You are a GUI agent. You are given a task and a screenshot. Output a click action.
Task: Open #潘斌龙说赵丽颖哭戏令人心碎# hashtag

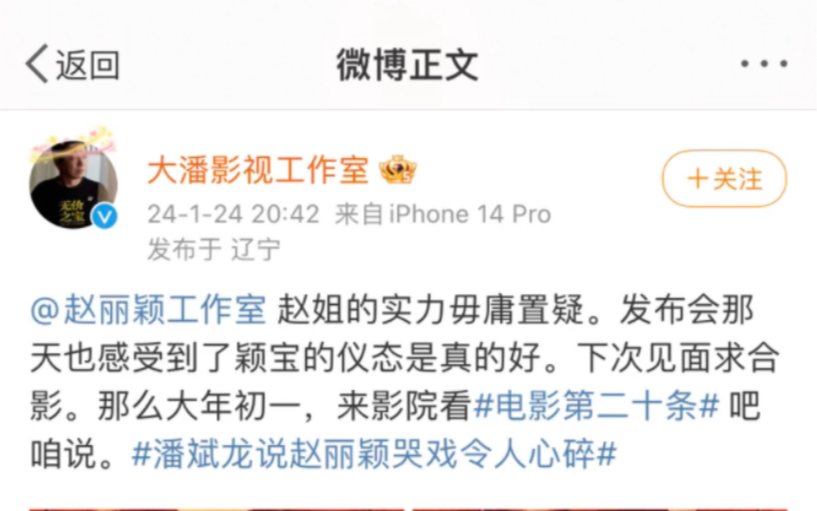(374, 454)
